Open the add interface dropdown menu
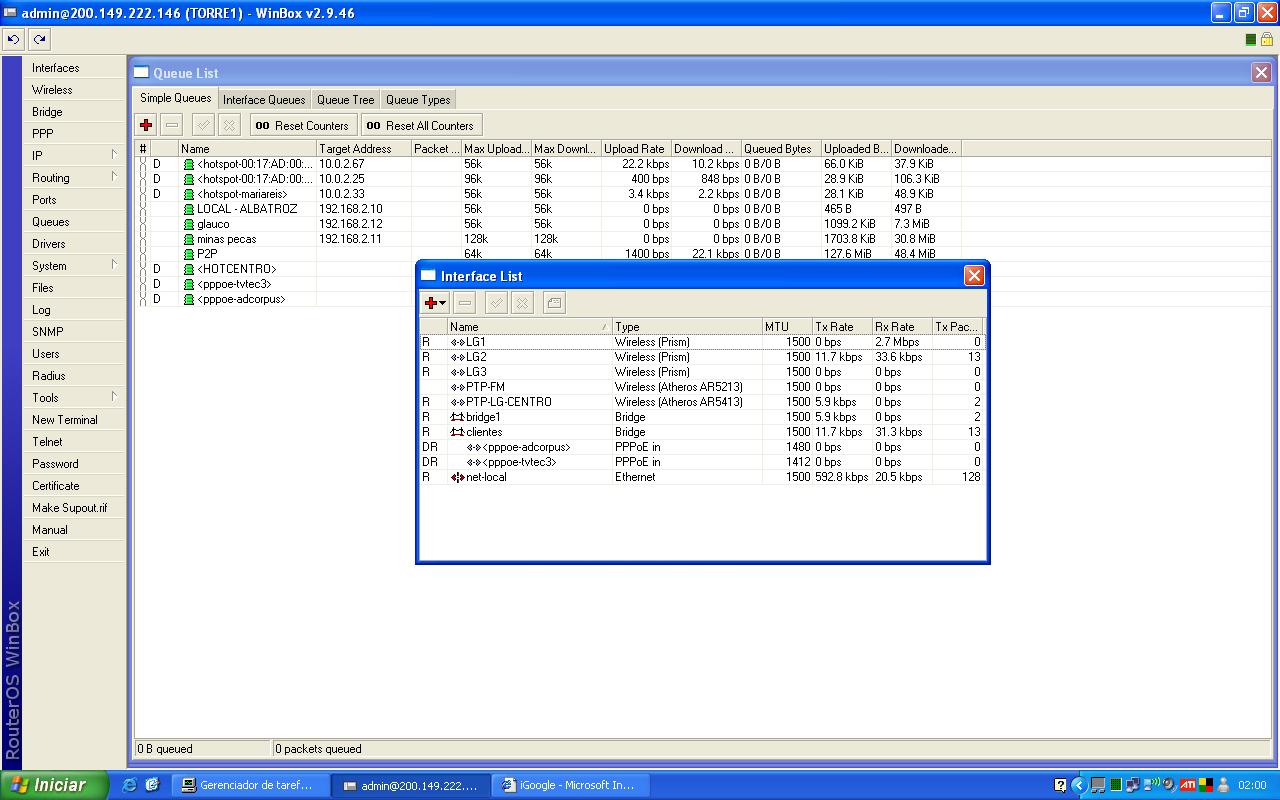Viewport: 1280px width, 800px height. 435,303
